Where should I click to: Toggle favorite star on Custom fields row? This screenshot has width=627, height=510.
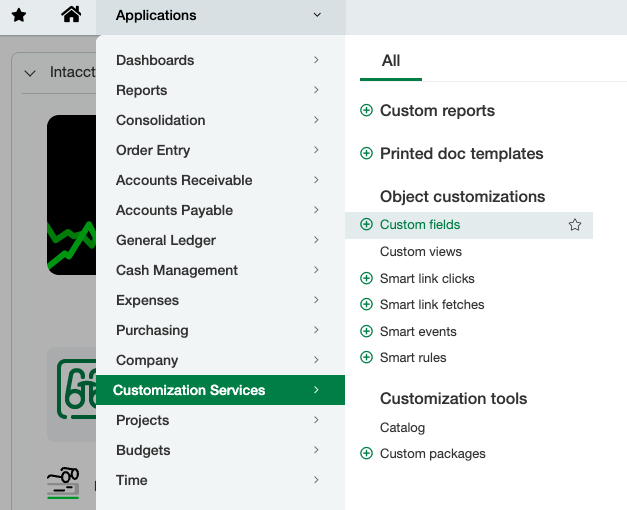coord(575,225)
